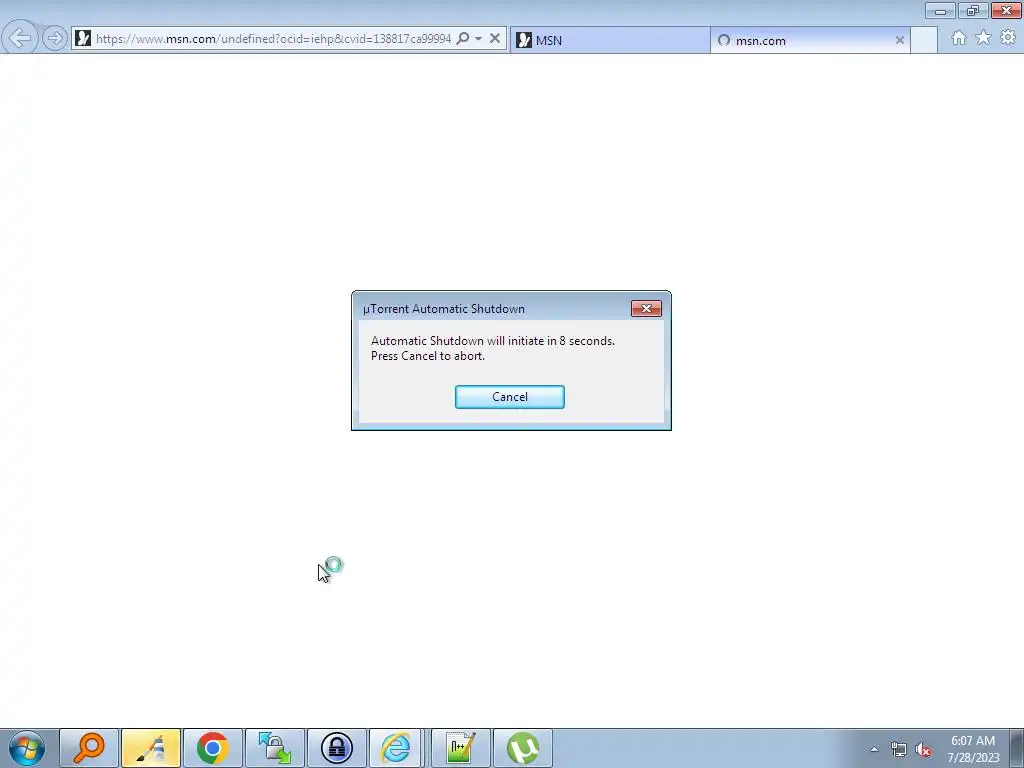
Task: Open the padlock file transfer app in taskbar
Action: coord(275,748)
